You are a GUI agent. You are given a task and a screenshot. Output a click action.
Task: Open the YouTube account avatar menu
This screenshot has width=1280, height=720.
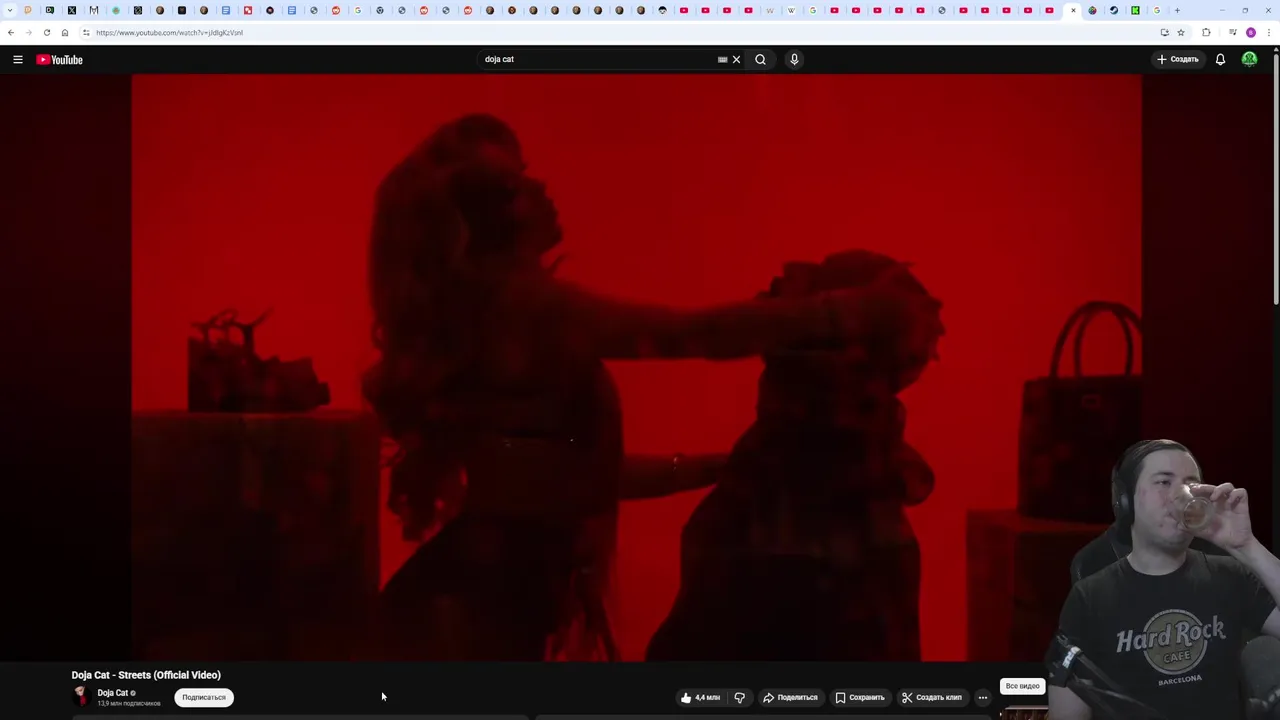tap(1249, 59)
